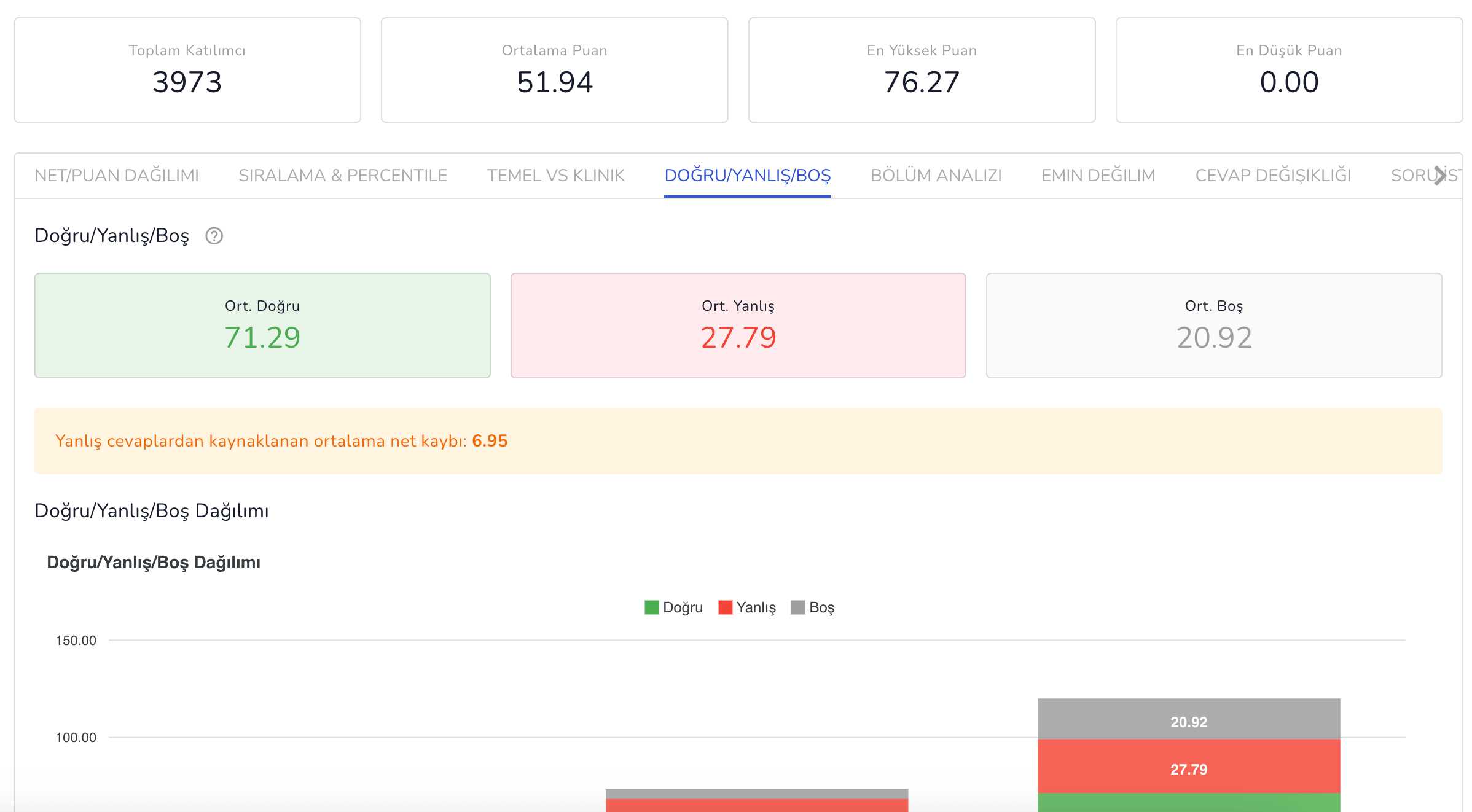Click the Ort. Boş 20.92 gray card
Image resolution: width=1472 pixels, height=812 pixels.
click(x=1214, y=326)
